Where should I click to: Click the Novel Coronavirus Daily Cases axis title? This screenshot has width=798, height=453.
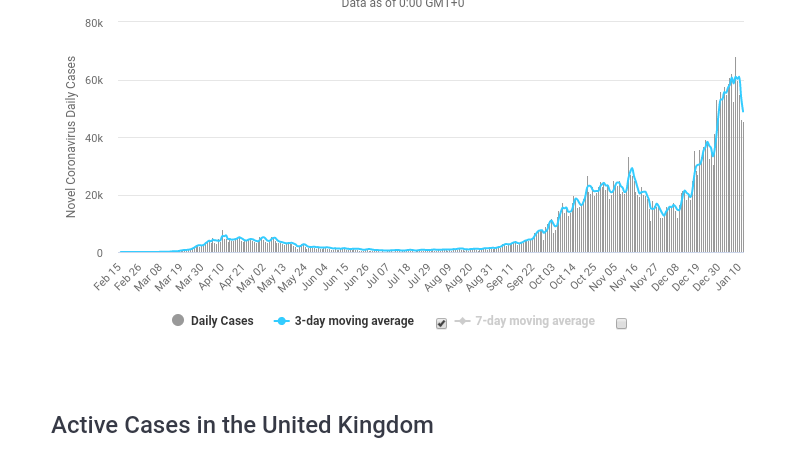pos(71,137)
